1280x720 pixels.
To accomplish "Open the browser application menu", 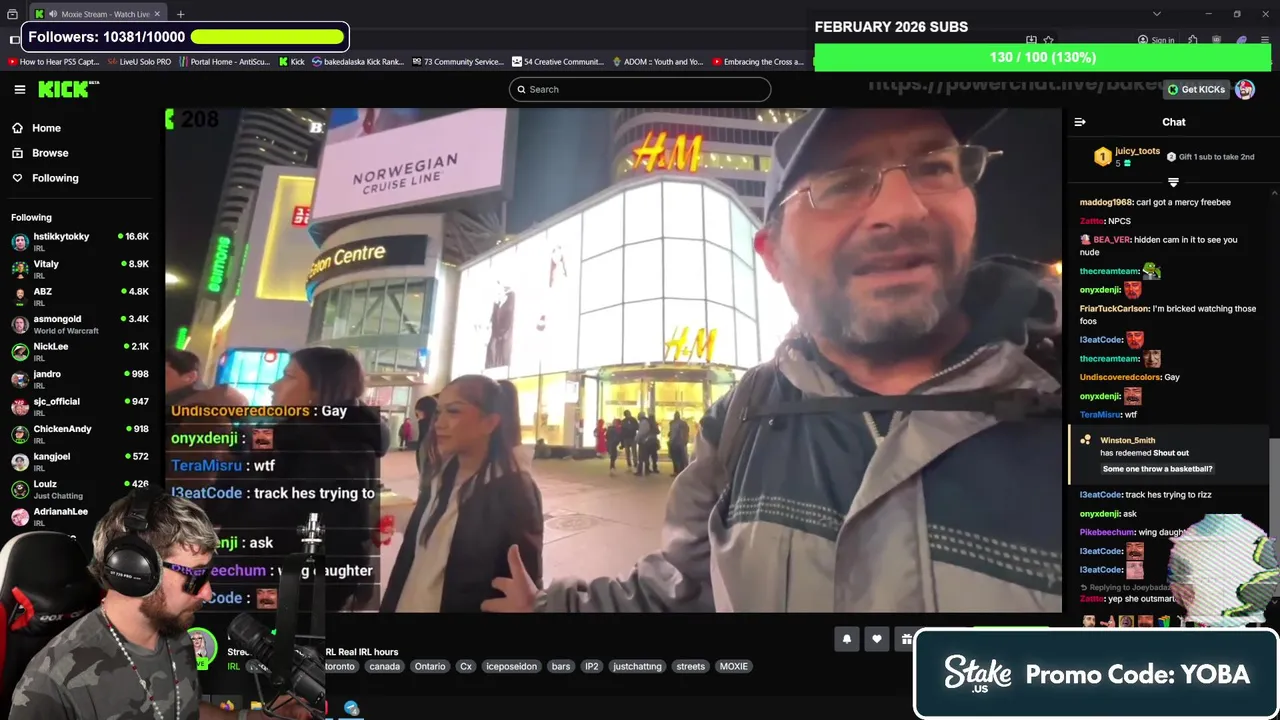I will 1265,40.
